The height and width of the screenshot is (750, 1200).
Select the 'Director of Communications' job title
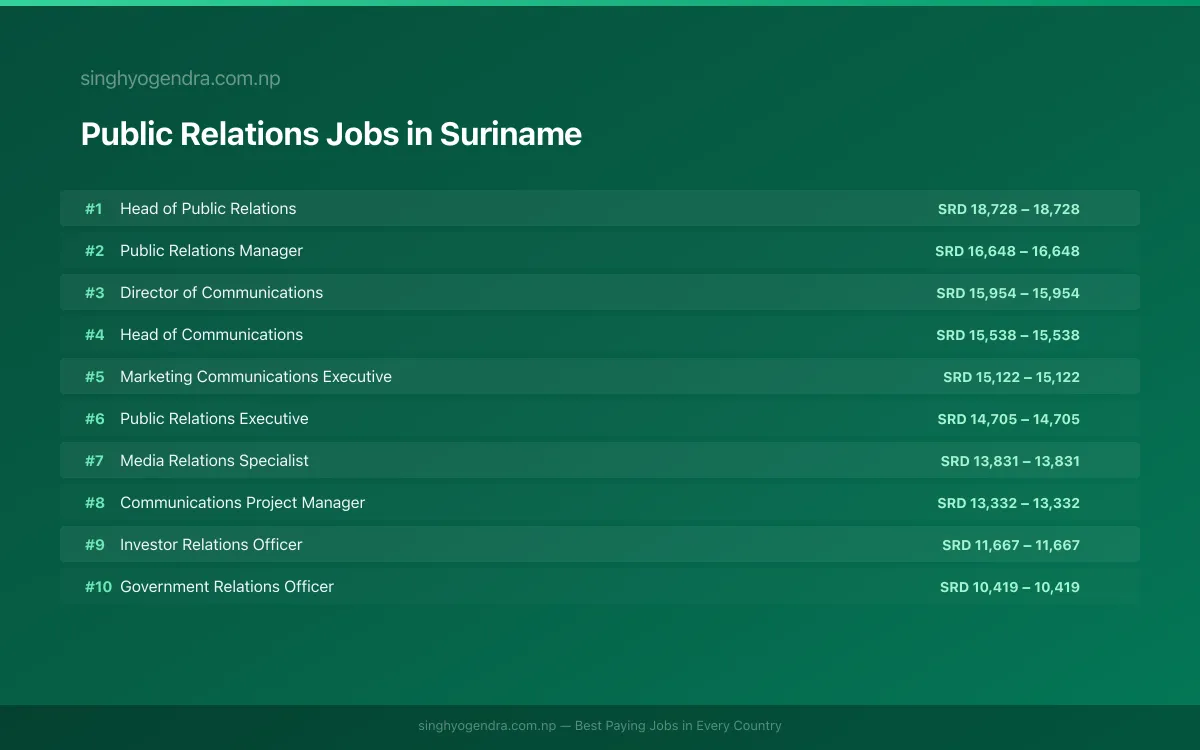pyautogui.click(x=221, y=293)
